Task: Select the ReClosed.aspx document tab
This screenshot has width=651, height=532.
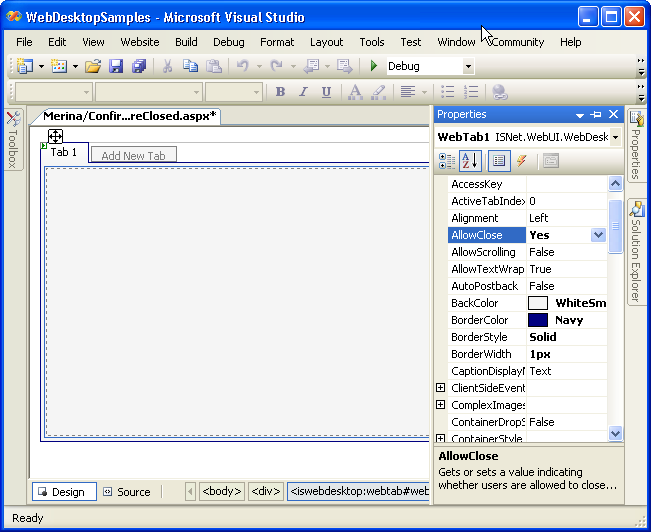Action: [130, 116]
